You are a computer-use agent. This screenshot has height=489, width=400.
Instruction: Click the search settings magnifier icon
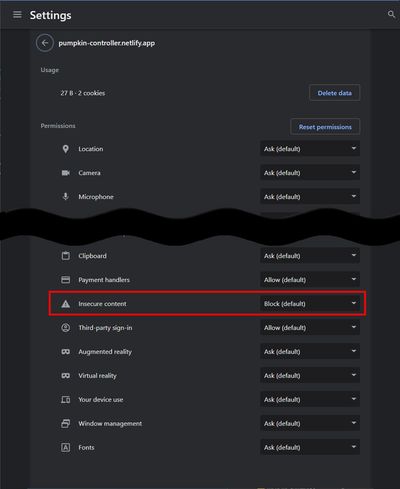391,14
